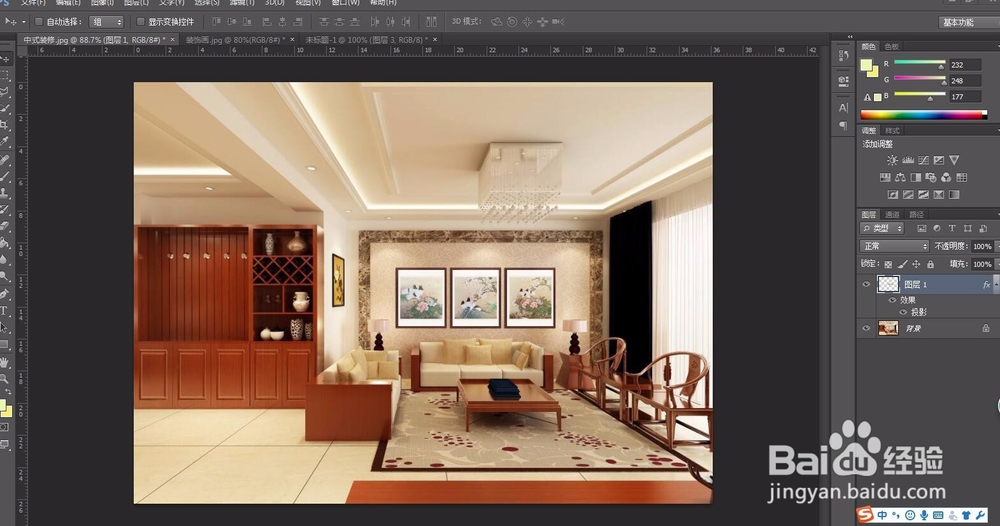Filter layers by type (T) icon
The height and width of the screenshot is (526, 1000).
coord(952,228)
